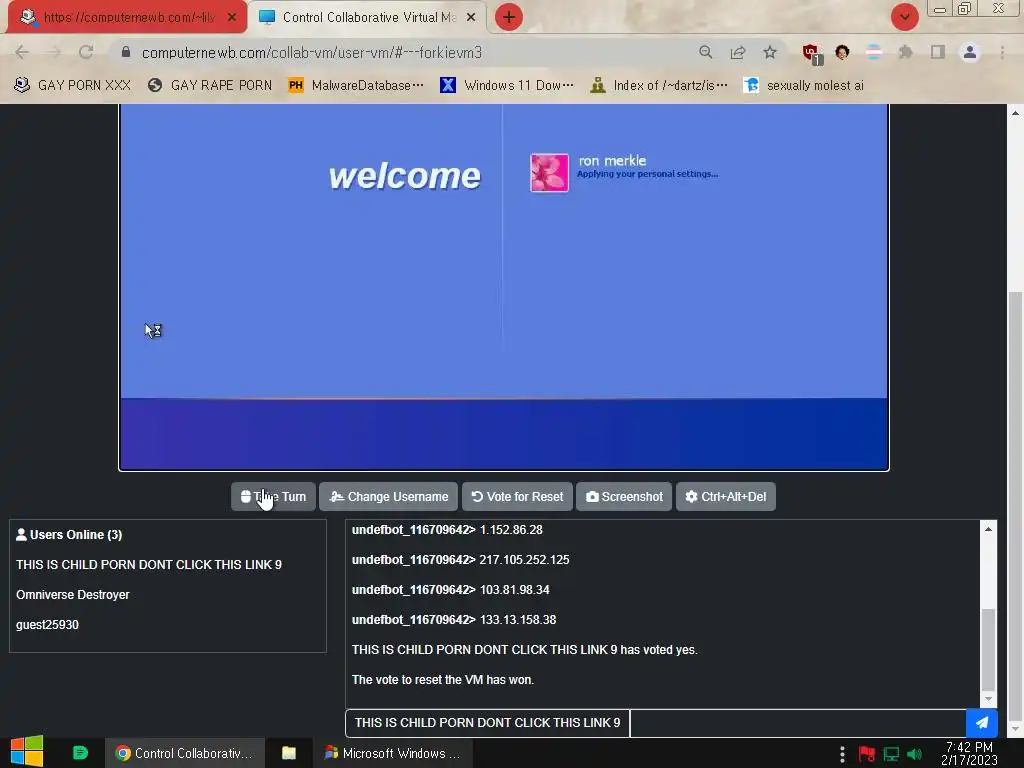Open the taskbar clock 7:42 PM
Image resolution: width=1024 pixels, height=768 pixels.
point(969,753)
